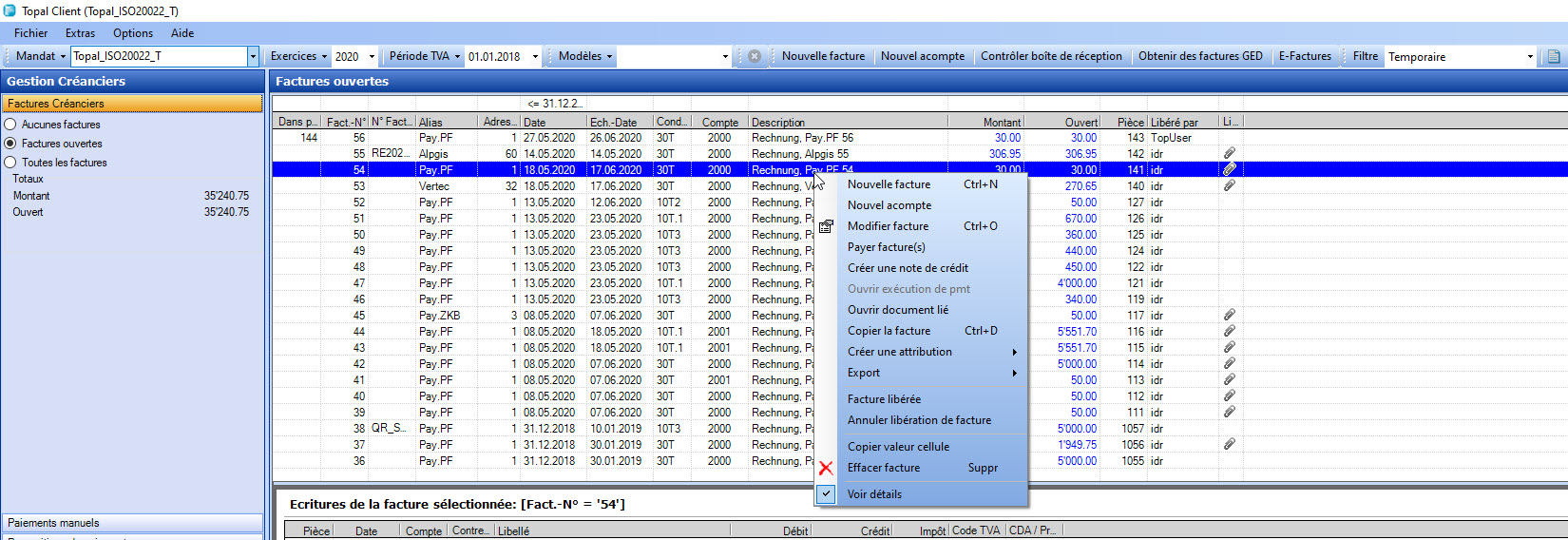Click the 'Contrôler boîte de réception' button

1051,56
